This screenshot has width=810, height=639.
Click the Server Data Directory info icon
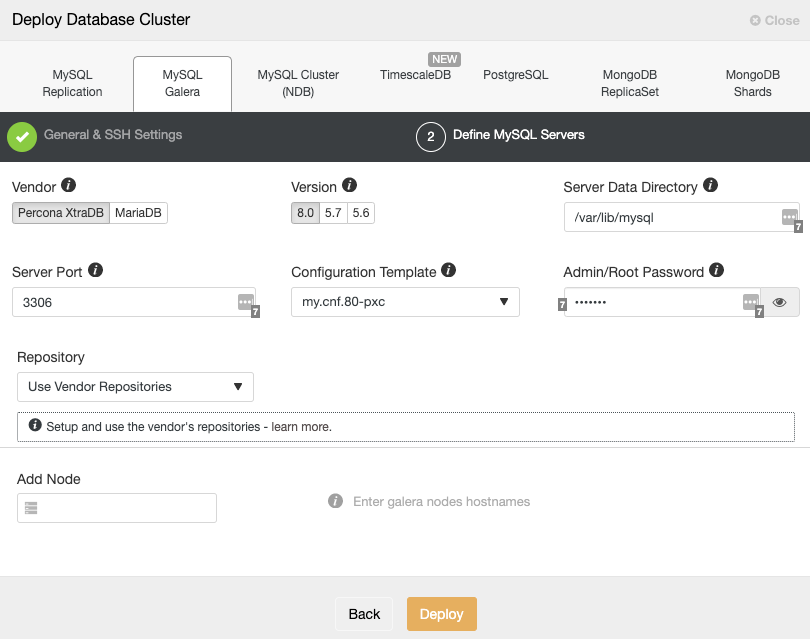click(710, 185)
